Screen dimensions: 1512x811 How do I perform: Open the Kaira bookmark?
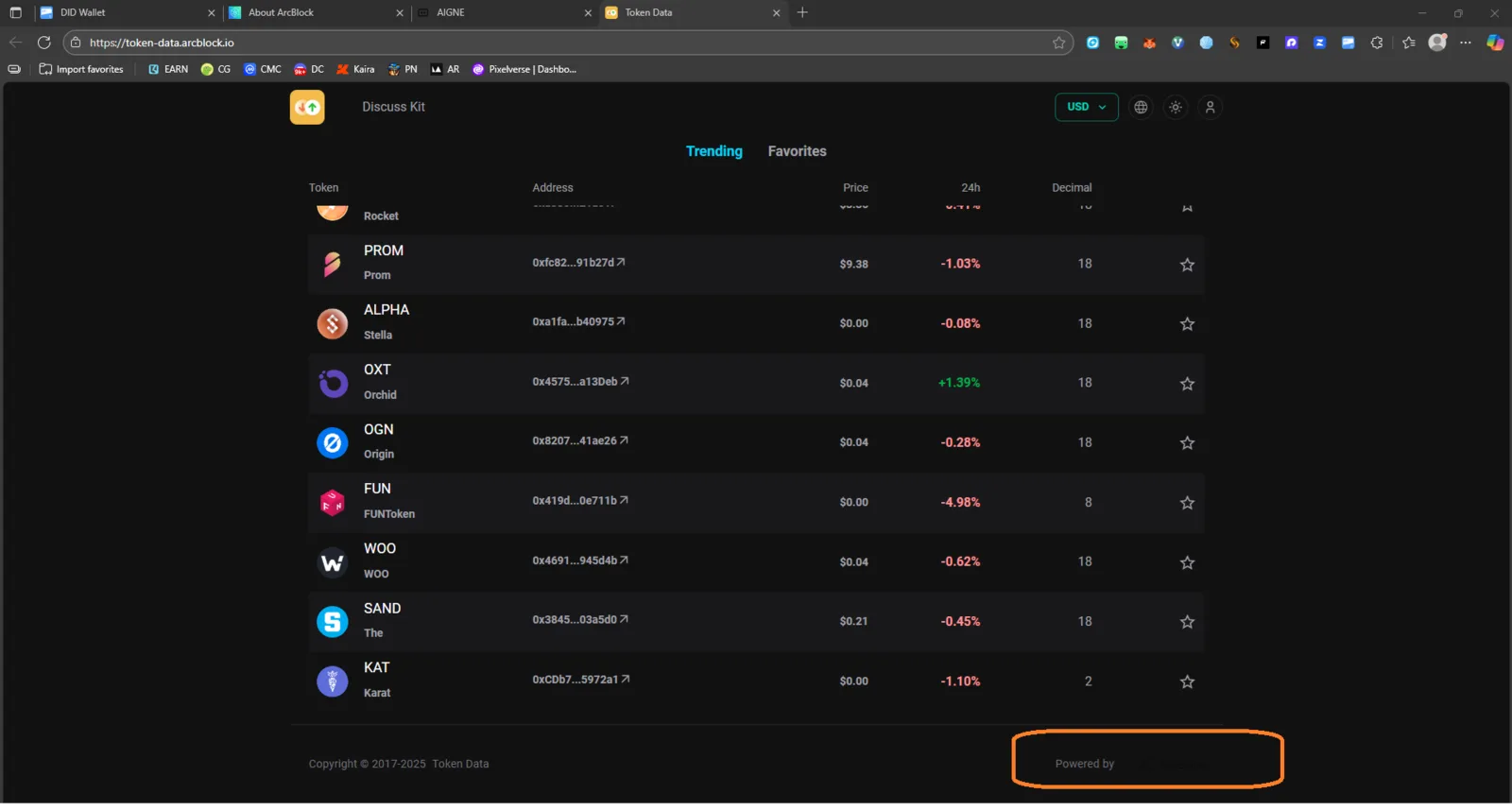point(355,69)
